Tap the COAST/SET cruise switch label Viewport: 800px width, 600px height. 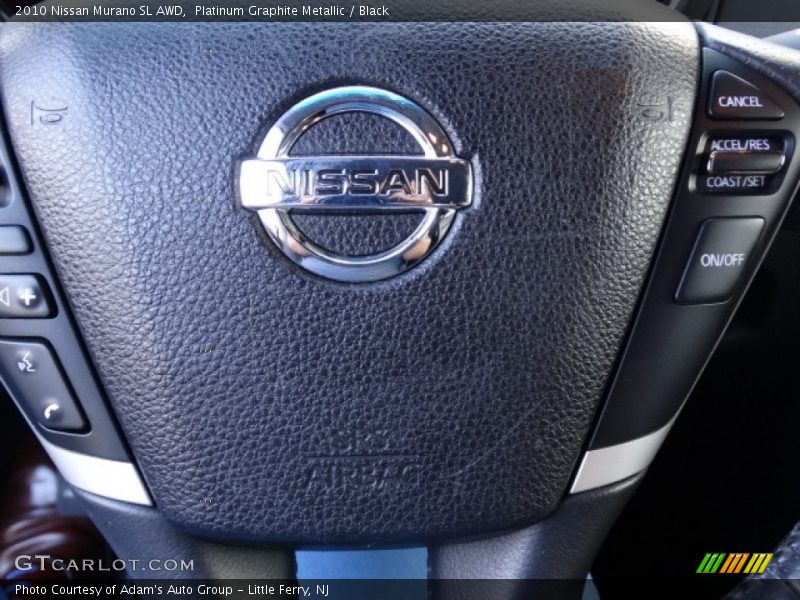(736, 182)
